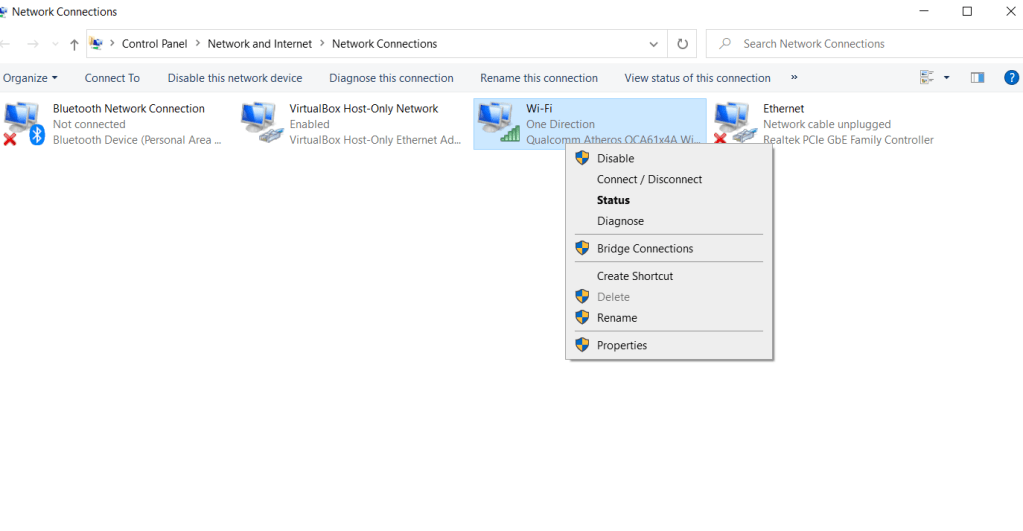Viewport: 1023px width, 531px height.
Task: Click the Help question mark icon
Action: tap(1011, 78)
